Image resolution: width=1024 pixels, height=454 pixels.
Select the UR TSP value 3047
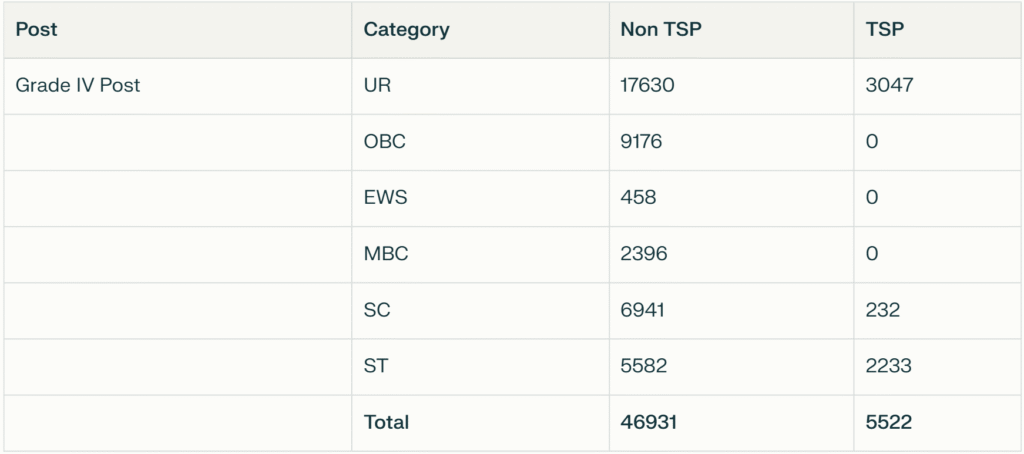coord(889,85)
